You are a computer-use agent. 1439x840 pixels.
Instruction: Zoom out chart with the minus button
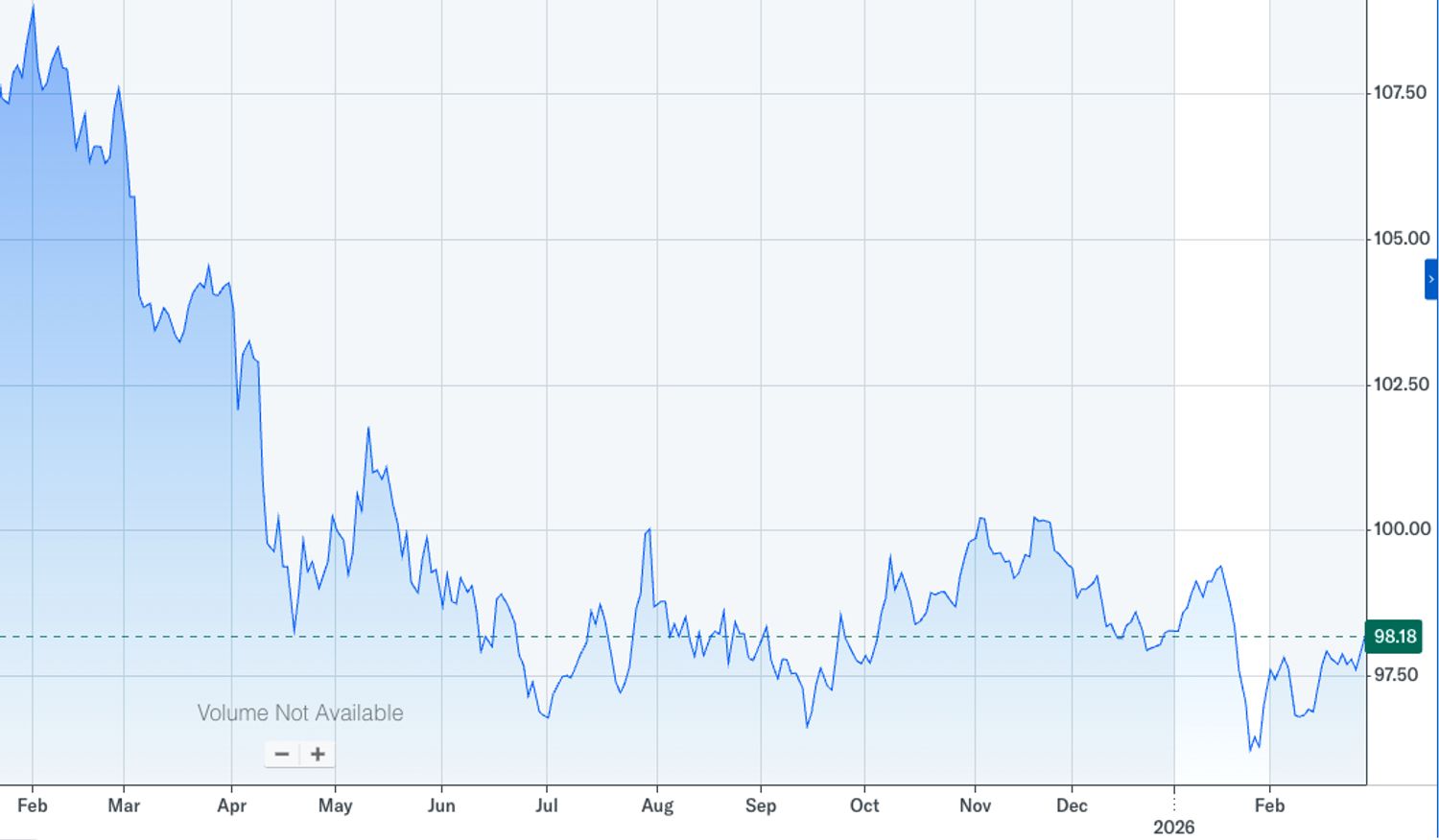pos(282,755)
